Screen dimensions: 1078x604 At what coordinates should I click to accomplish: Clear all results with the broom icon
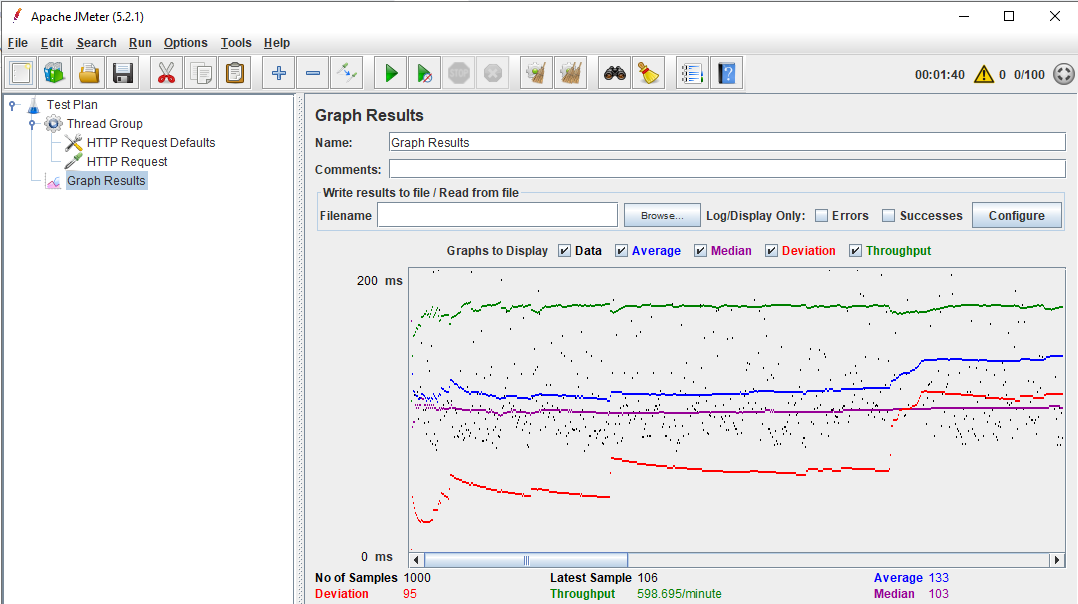point(571,72)
